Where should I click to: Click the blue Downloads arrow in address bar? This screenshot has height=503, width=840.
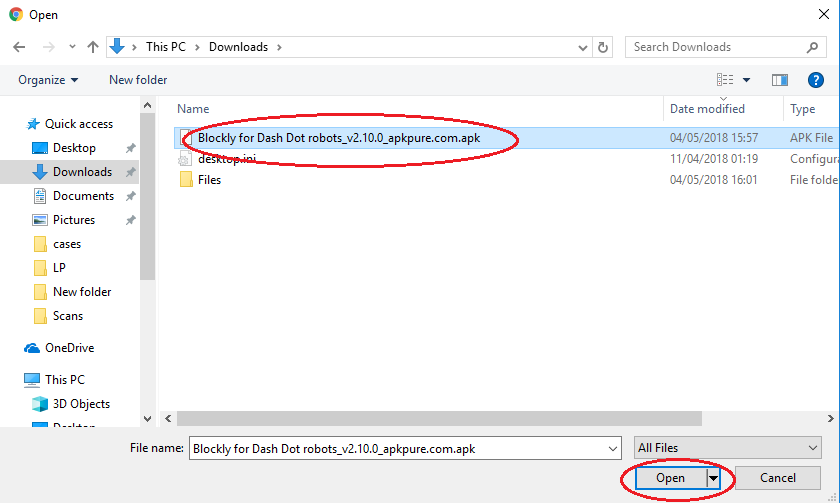tap(117, 47)
